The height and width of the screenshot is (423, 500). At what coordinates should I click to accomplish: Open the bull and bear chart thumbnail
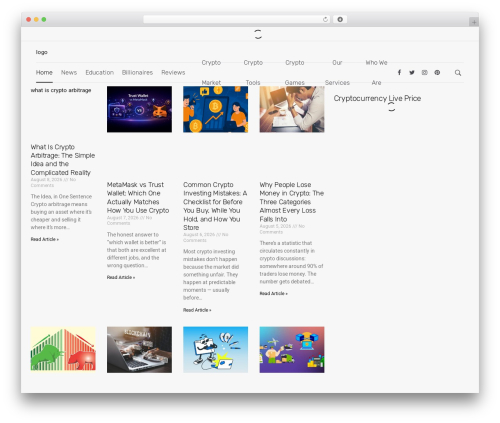click(63, 349)
